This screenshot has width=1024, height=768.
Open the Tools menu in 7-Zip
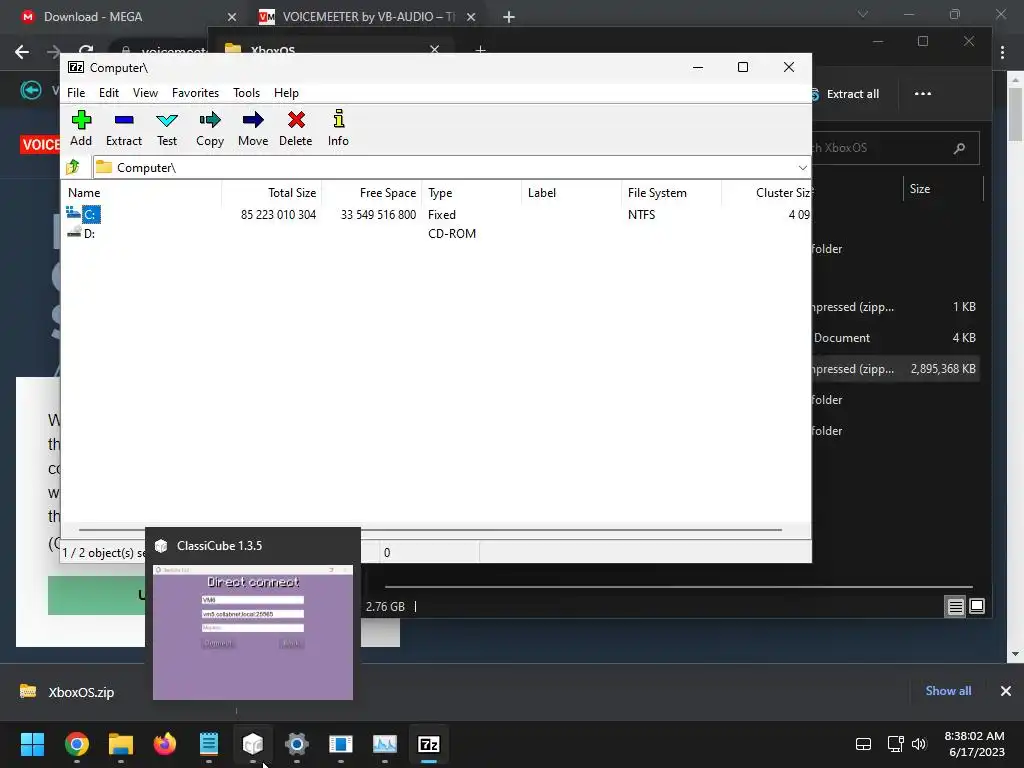tap(246, 93)
